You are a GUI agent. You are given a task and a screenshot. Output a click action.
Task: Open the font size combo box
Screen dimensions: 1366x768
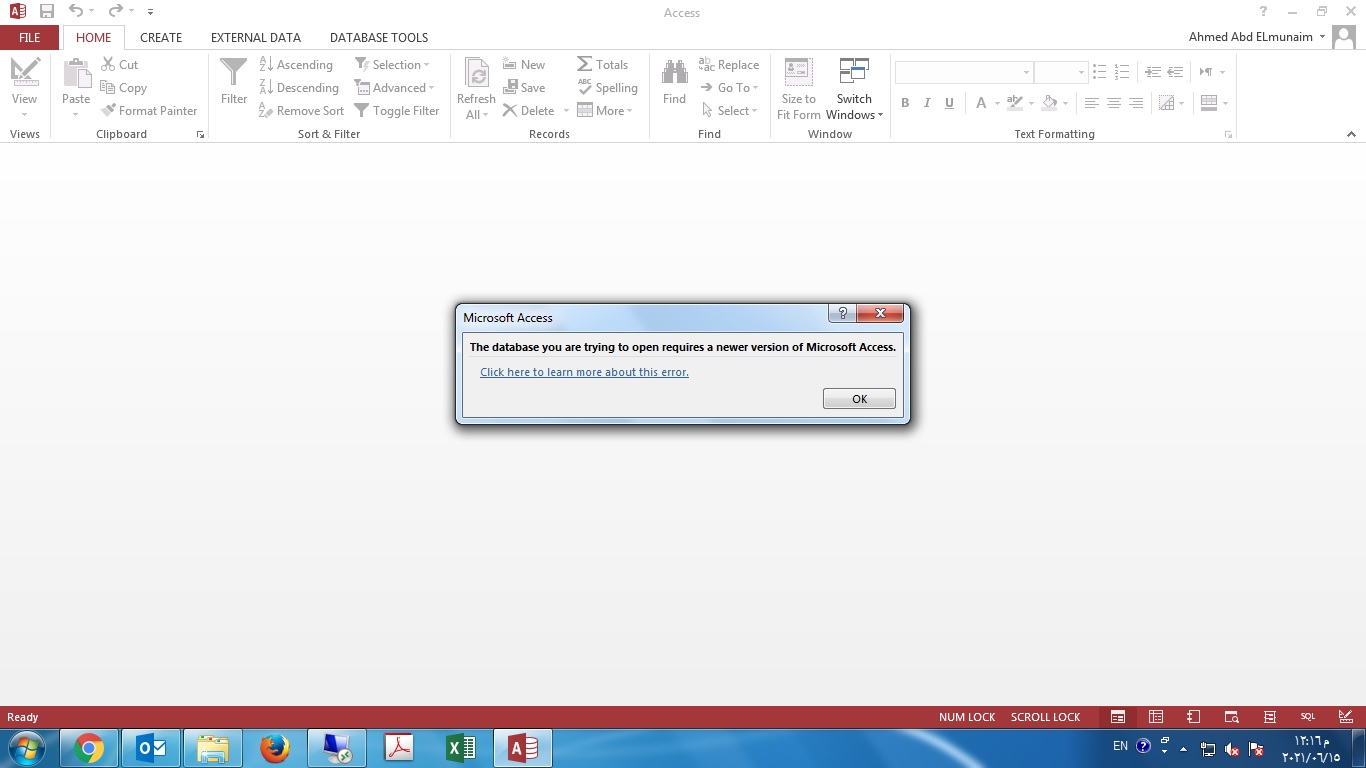pyautogui.click(x=1061, y=72)
